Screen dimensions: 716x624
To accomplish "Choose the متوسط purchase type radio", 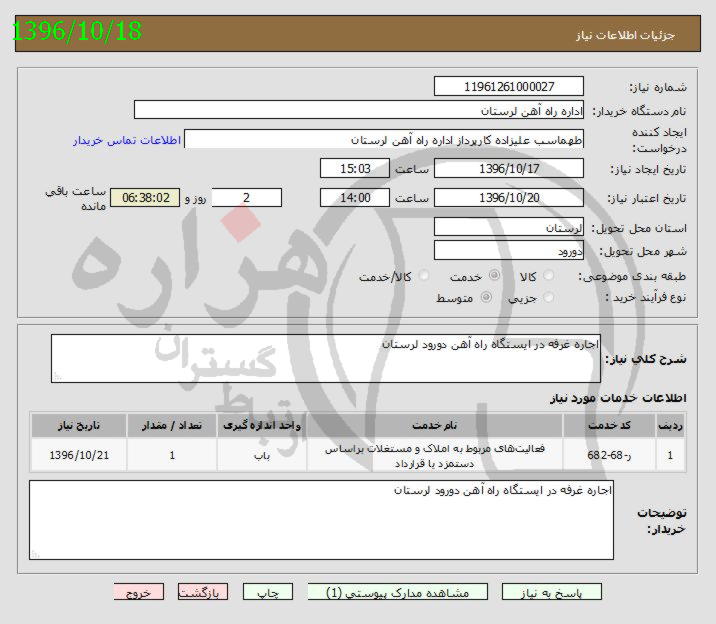I will 486,297.
